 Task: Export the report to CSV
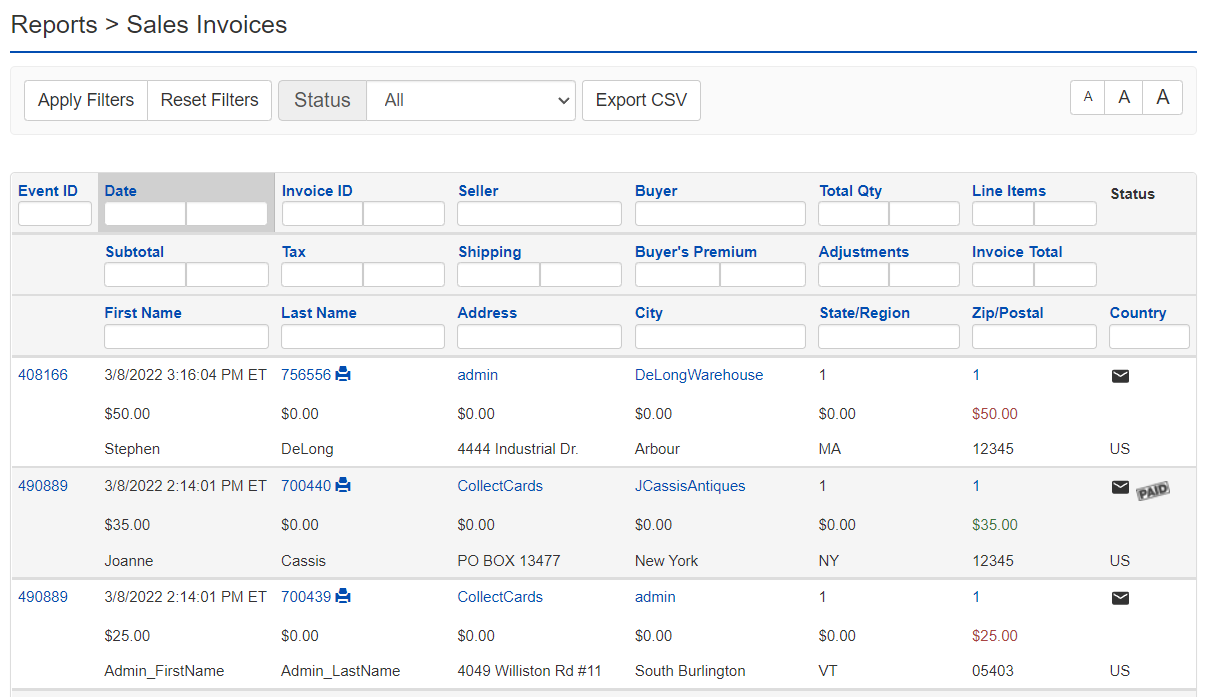coord(641,100)
